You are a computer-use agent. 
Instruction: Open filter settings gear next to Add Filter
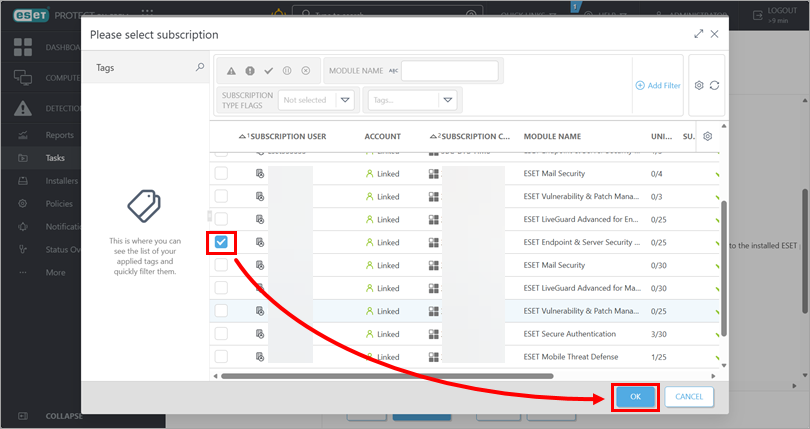click(699, 86)
